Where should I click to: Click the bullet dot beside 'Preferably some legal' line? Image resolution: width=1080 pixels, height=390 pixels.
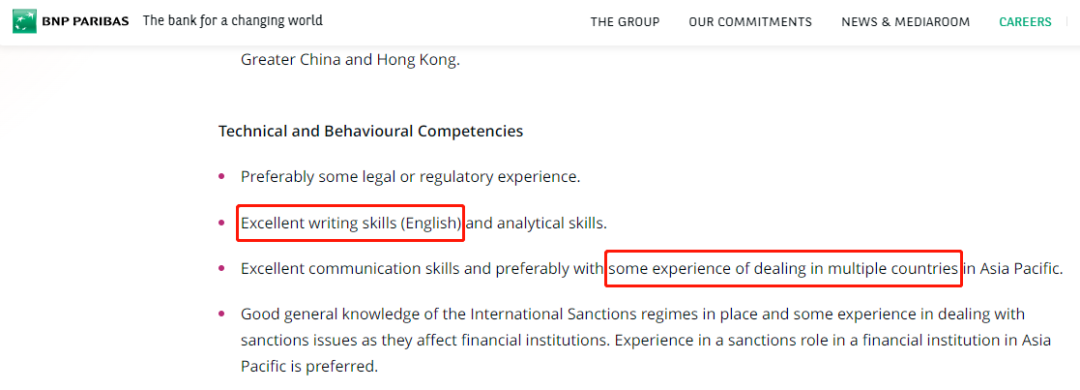point(222,176)
